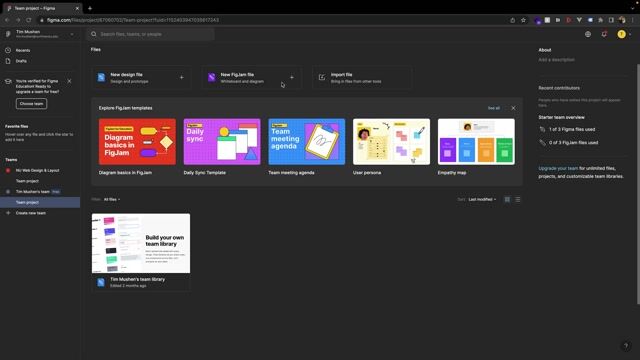Dismiss the Figma Education verification notice
The image size is (640, 360).
pyautogui.click(x=69, y=81)
